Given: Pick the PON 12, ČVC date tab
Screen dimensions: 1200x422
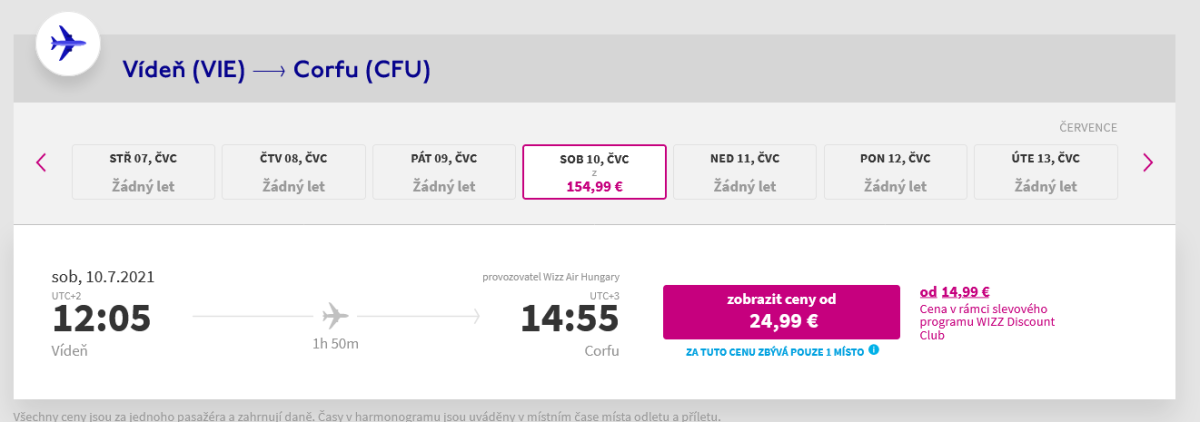Looking at the screenshot, I should [x=894, y=172].
